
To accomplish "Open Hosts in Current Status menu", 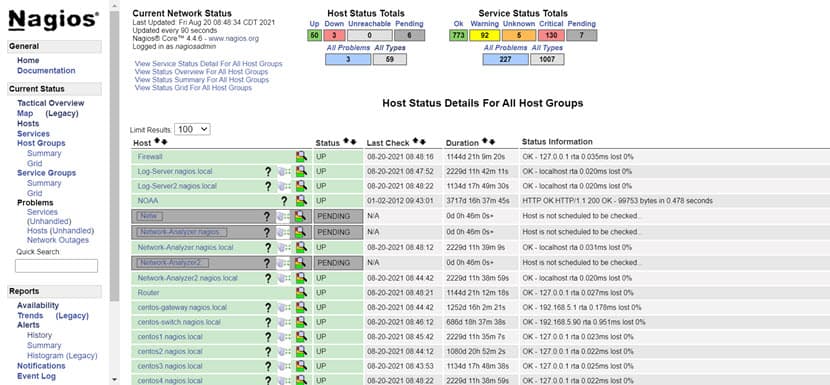I will click(28, 123).
